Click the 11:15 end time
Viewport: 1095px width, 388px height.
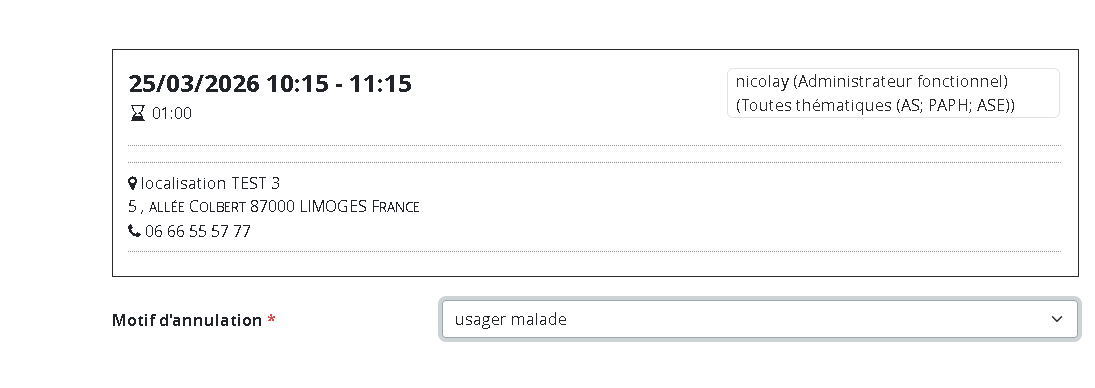coord(381,84)
